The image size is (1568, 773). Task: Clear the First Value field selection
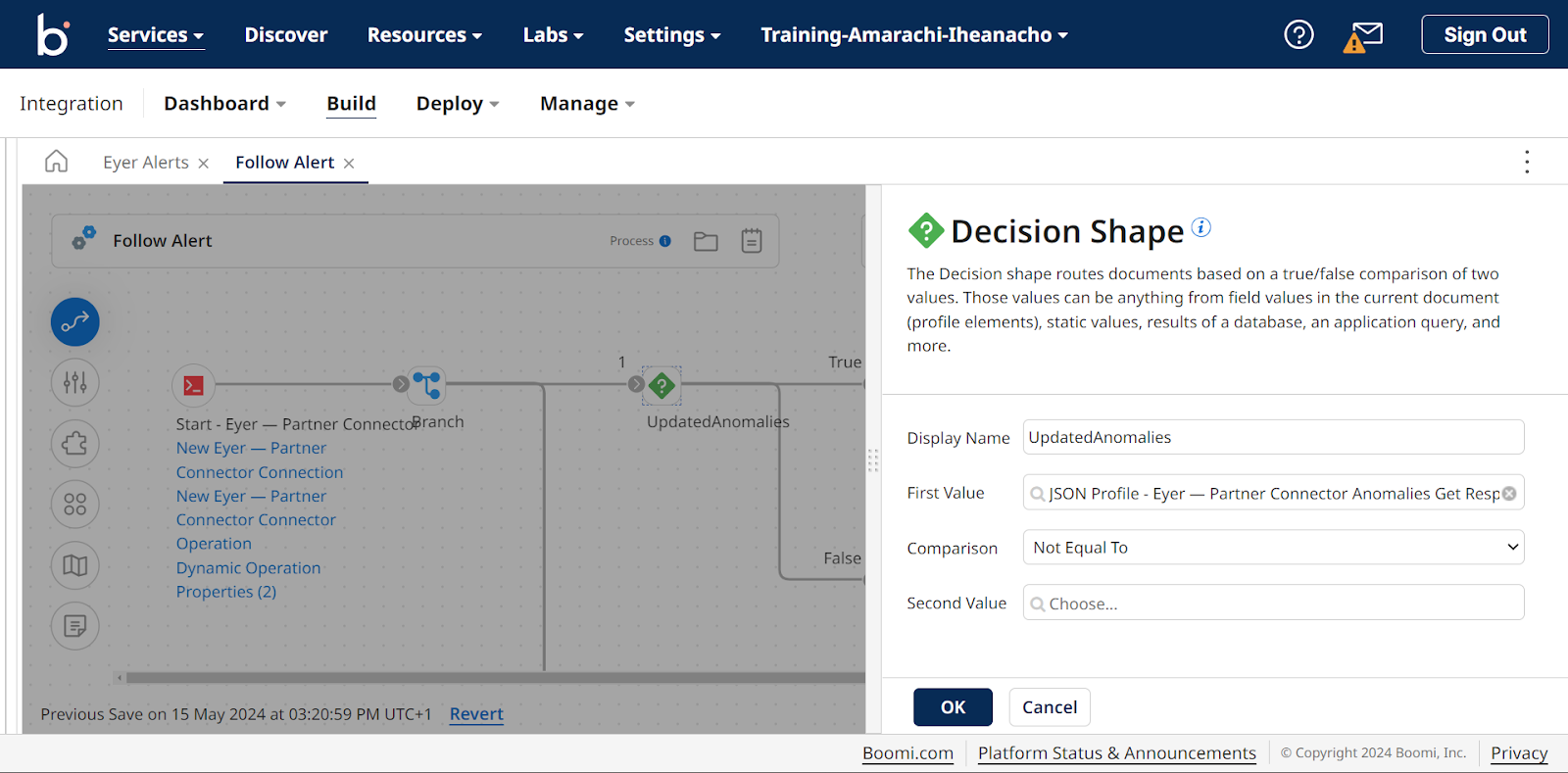tap(1509, 494)
